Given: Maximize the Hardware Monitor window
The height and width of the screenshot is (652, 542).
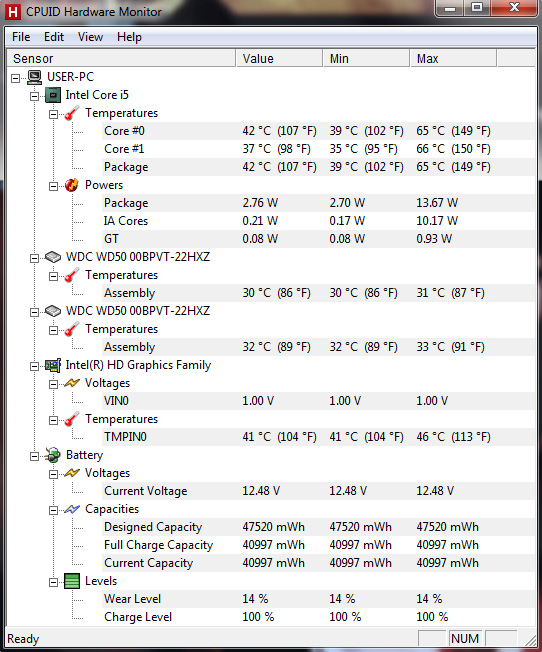Looking at the screenshot, I should tap(477, 8).
